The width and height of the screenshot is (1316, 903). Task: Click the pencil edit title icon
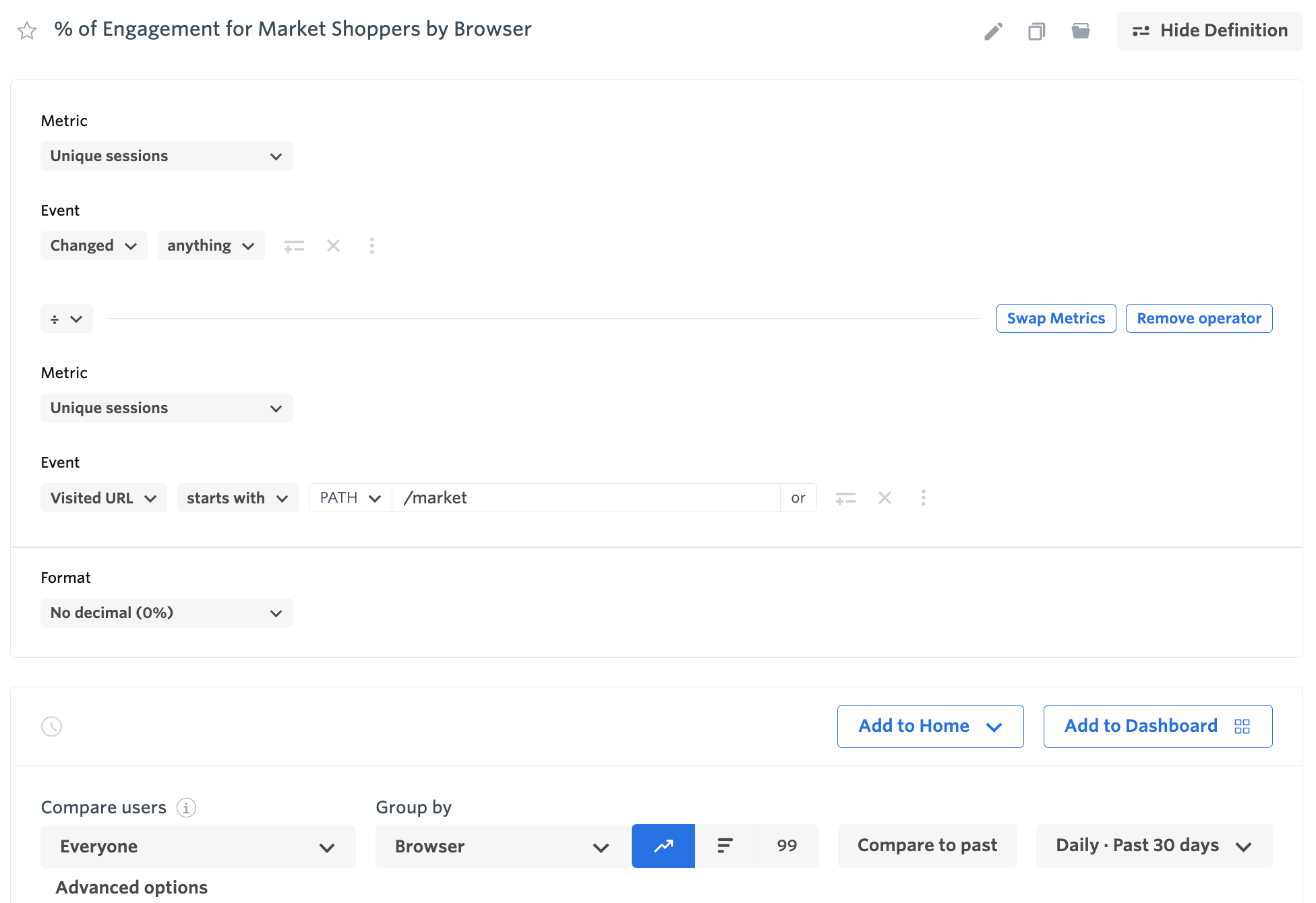point(993,31)
